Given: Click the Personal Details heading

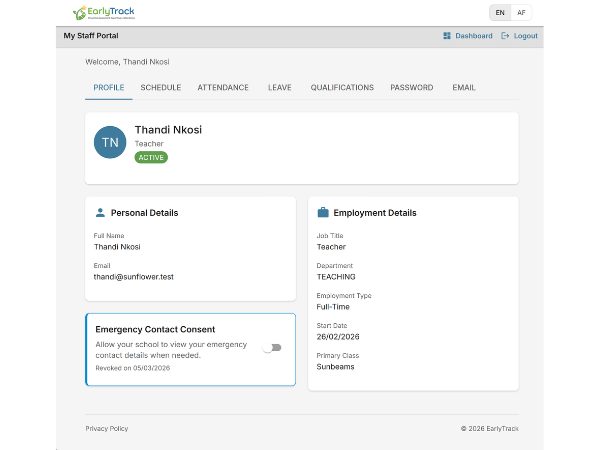Looking at the screenshot, I should pyautogui.click(x=145, y=213).
